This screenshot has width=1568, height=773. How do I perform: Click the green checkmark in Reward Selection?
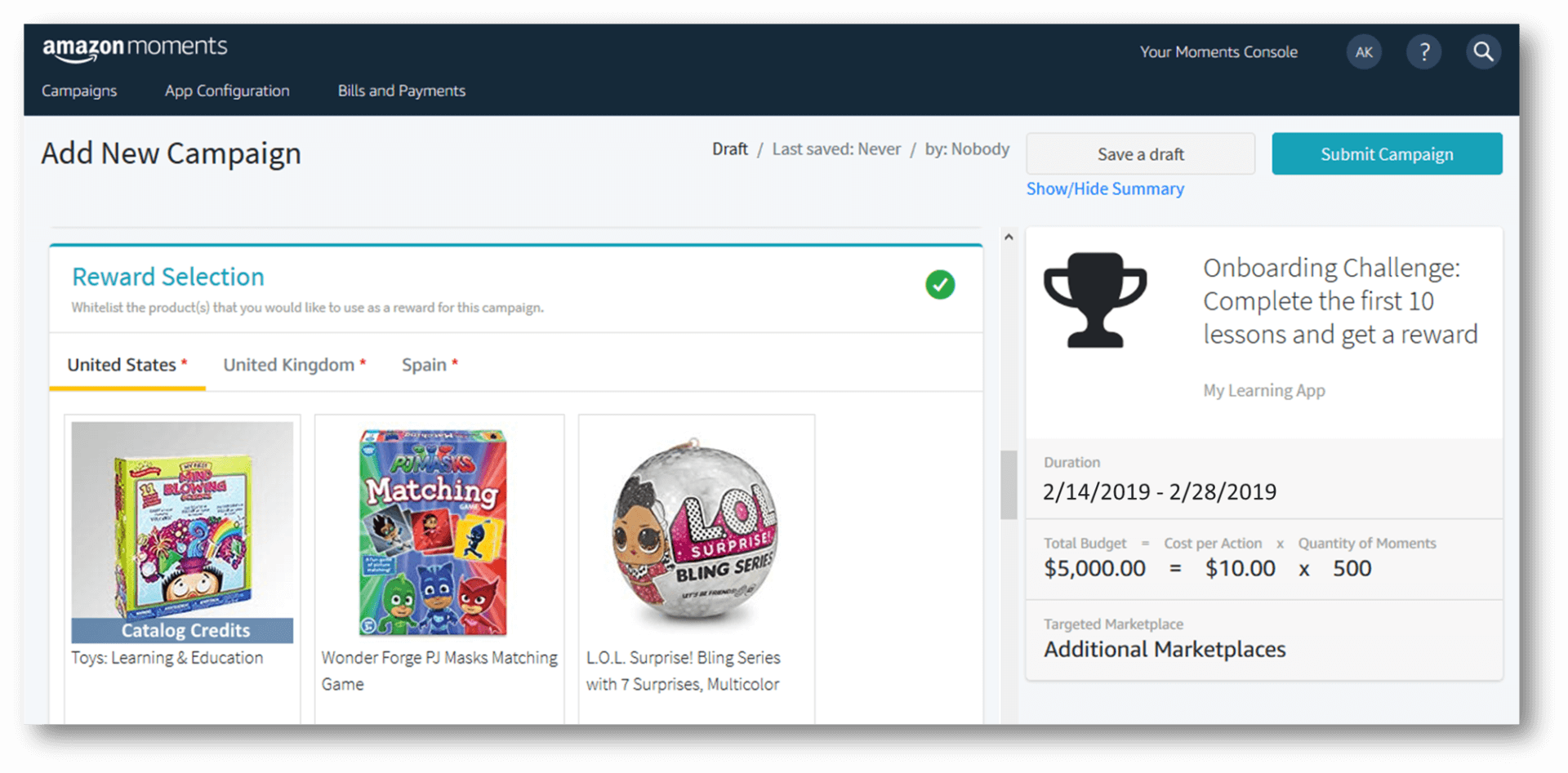(940, 285)
